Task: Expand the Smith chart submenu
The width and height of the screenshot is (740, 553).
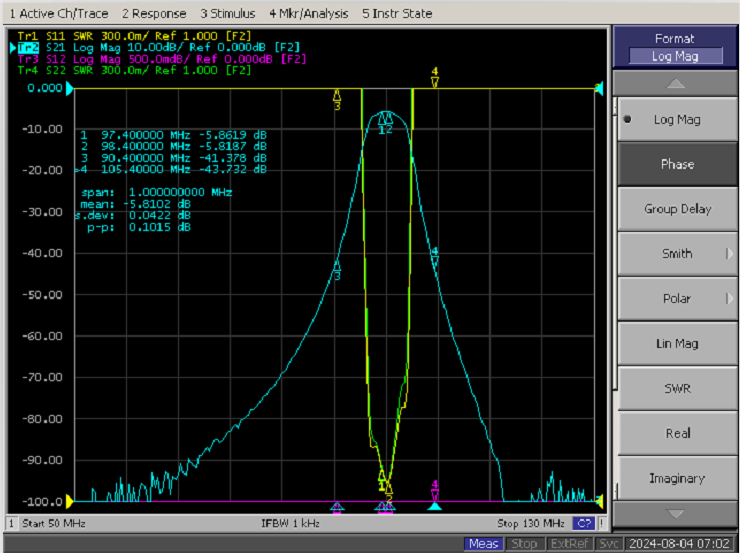Action: (677, 254)
